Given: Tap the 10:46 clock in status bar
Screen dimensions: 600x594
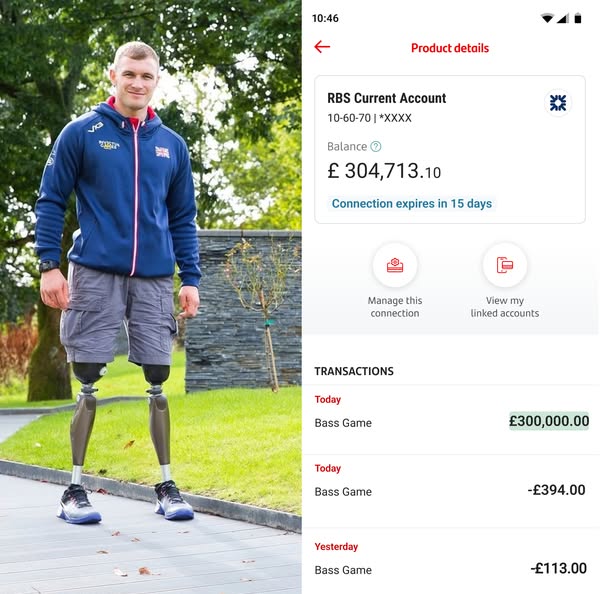Looking at the screenshot, I should [325, 18].
